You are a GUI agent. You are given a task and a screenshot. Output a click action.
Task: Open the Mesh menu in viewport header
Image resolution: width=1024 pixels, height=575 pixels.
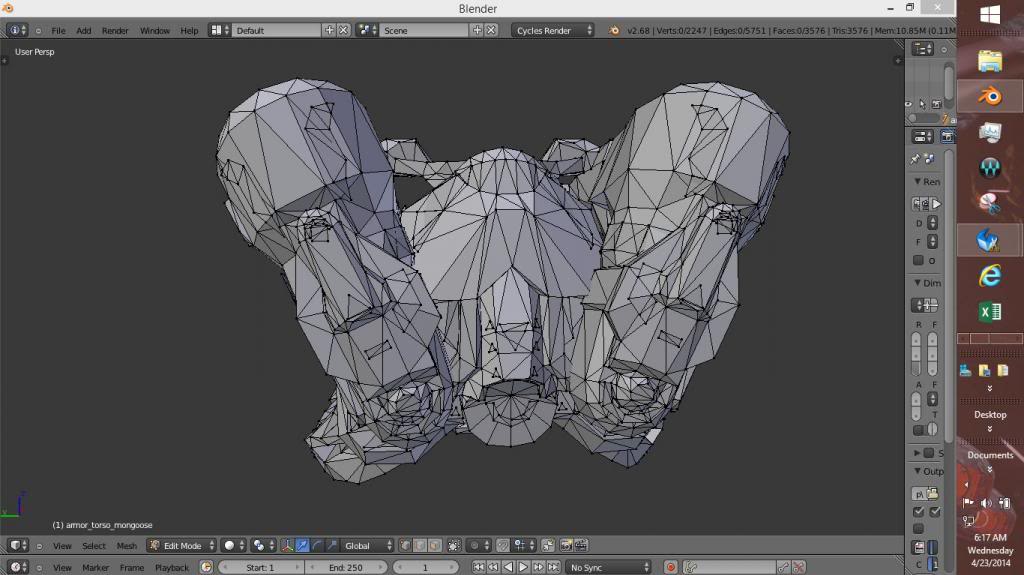pyautogui.click(x=127, y=546)
